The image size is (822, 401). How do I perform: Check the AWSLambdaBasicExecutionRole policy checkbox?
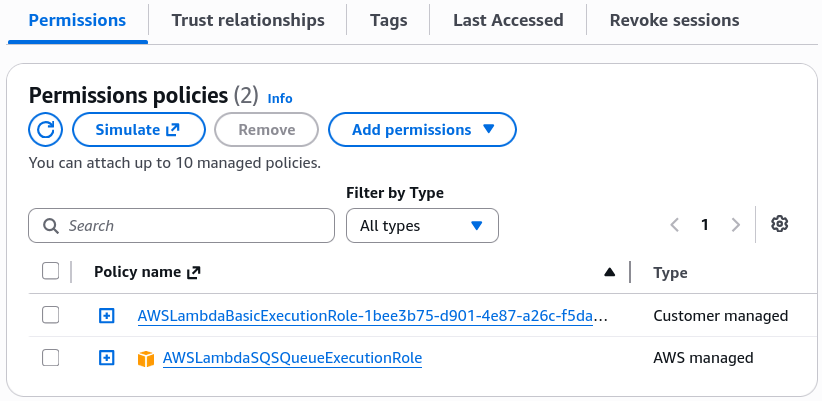(x=50, y=316)
